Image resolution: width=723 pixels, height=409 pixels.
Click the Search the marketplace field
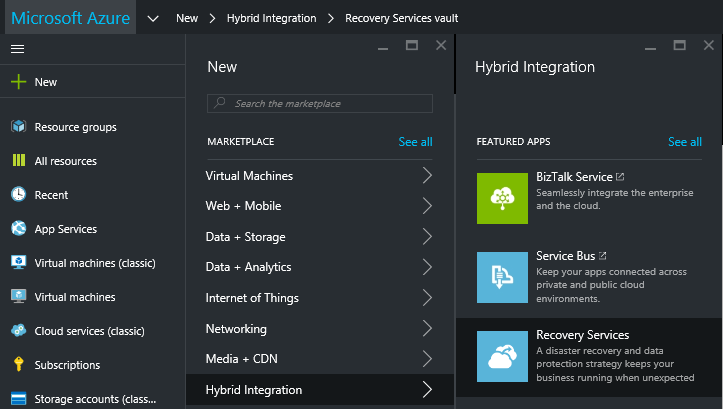(320, 103)
